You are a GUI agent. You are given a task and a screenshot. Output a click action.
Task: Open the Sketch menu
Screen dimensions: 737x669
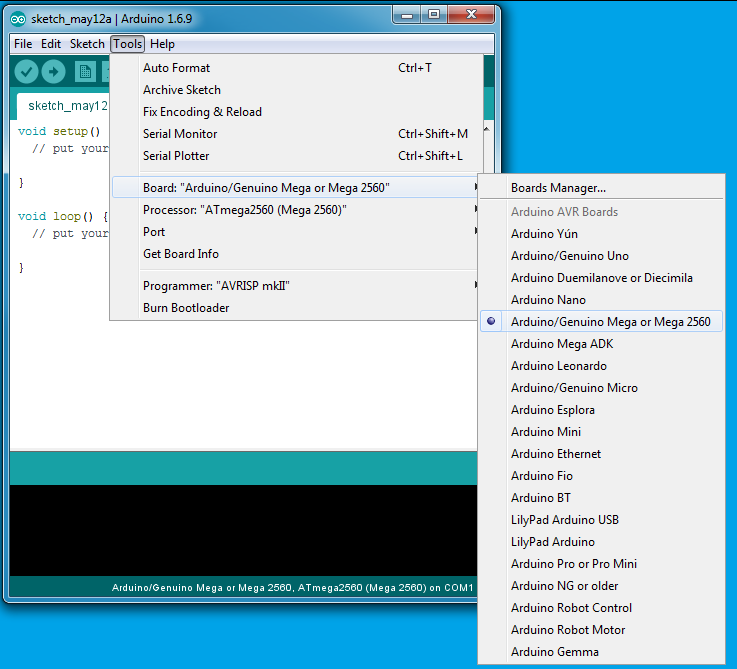(87, 44)
